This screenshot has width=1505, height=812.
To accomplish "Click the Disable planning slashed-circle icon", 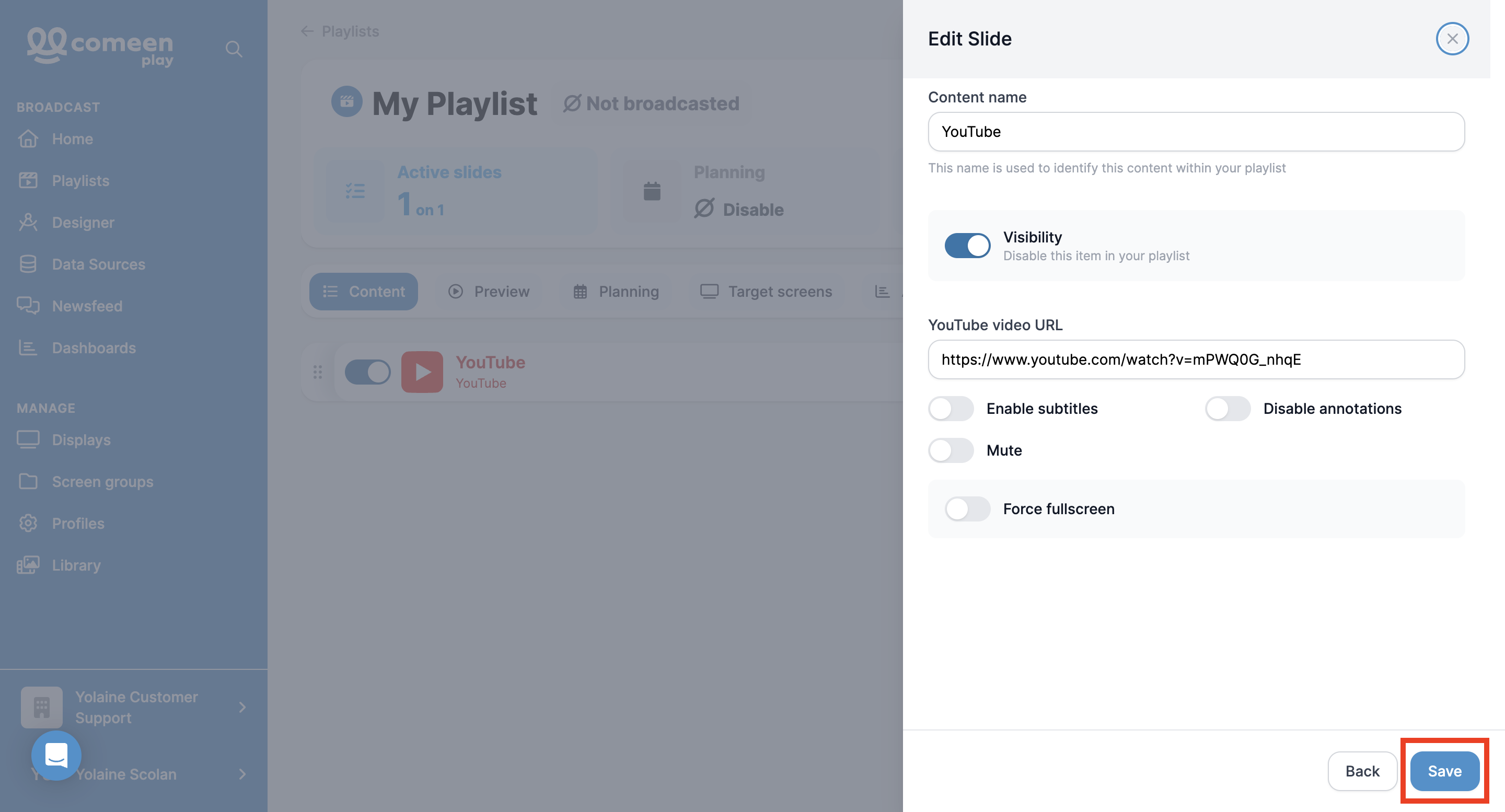I will (704, 208).
